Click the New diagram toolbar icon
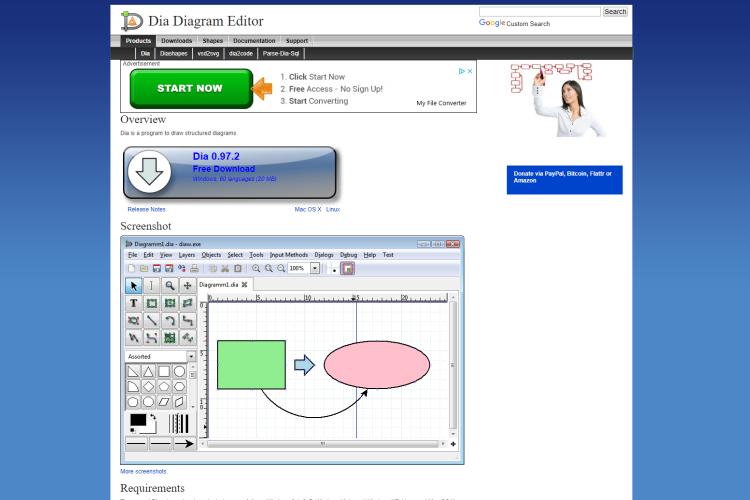This screenshot has height=500, width=750. pos(132,268)
